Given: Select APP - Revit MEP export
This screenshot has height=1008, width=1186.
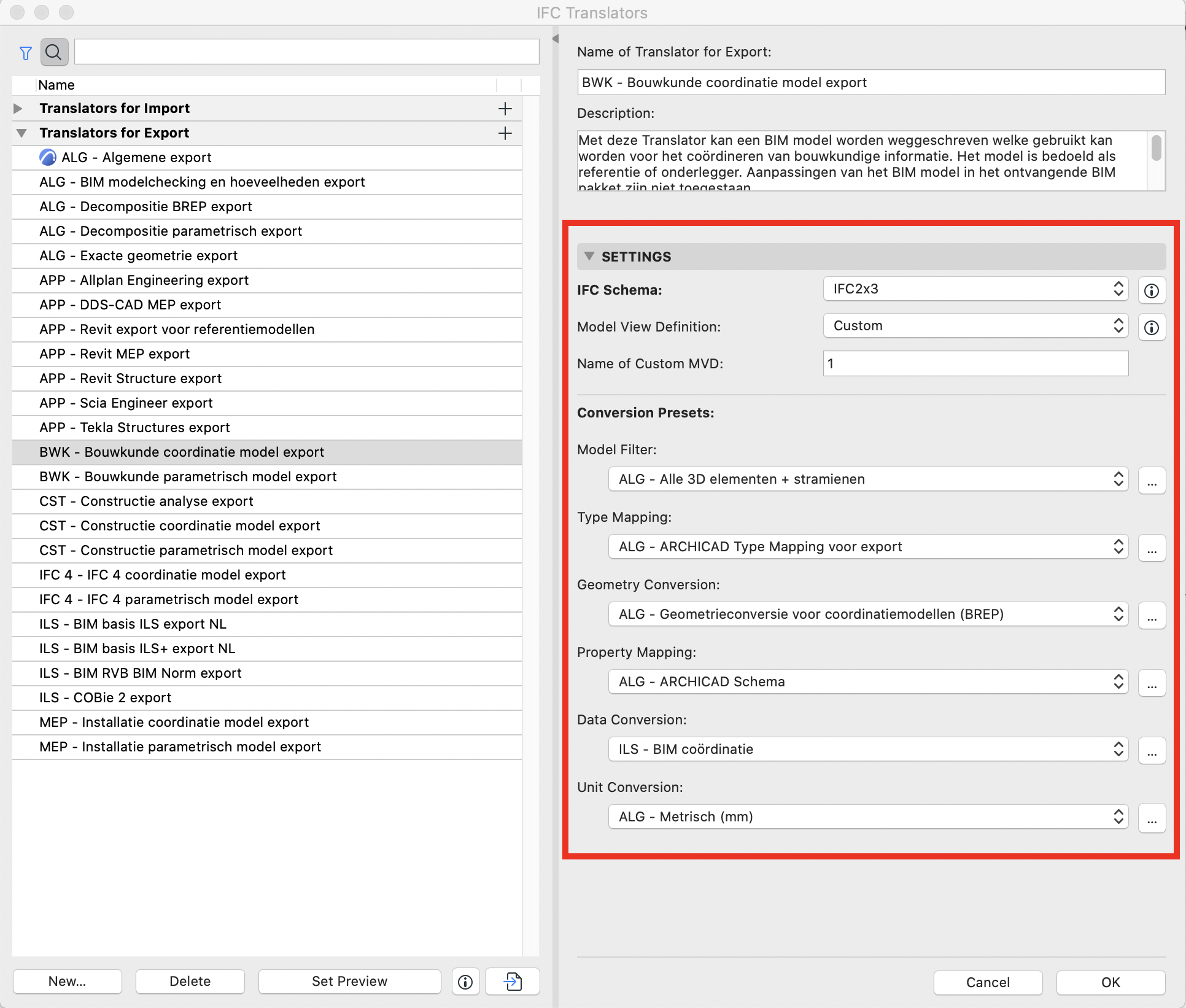Looking at the screenshot, I should (x=267, y=354).
